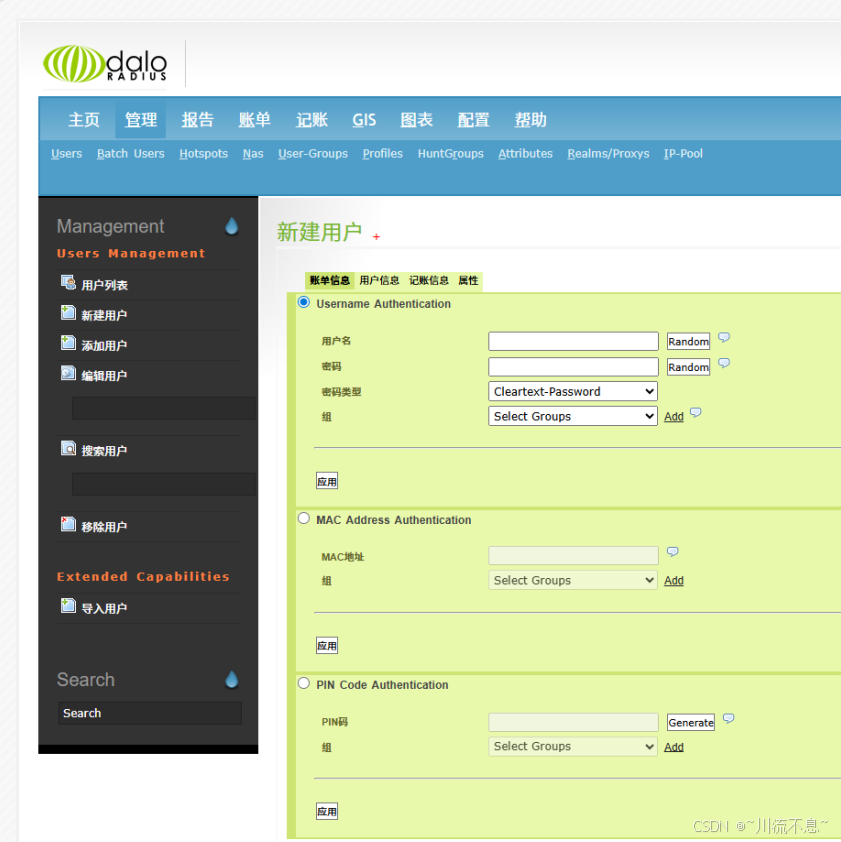Go to the User-Groups submenu link
This screenshot has height=842, width=841.
coord(313,154)
